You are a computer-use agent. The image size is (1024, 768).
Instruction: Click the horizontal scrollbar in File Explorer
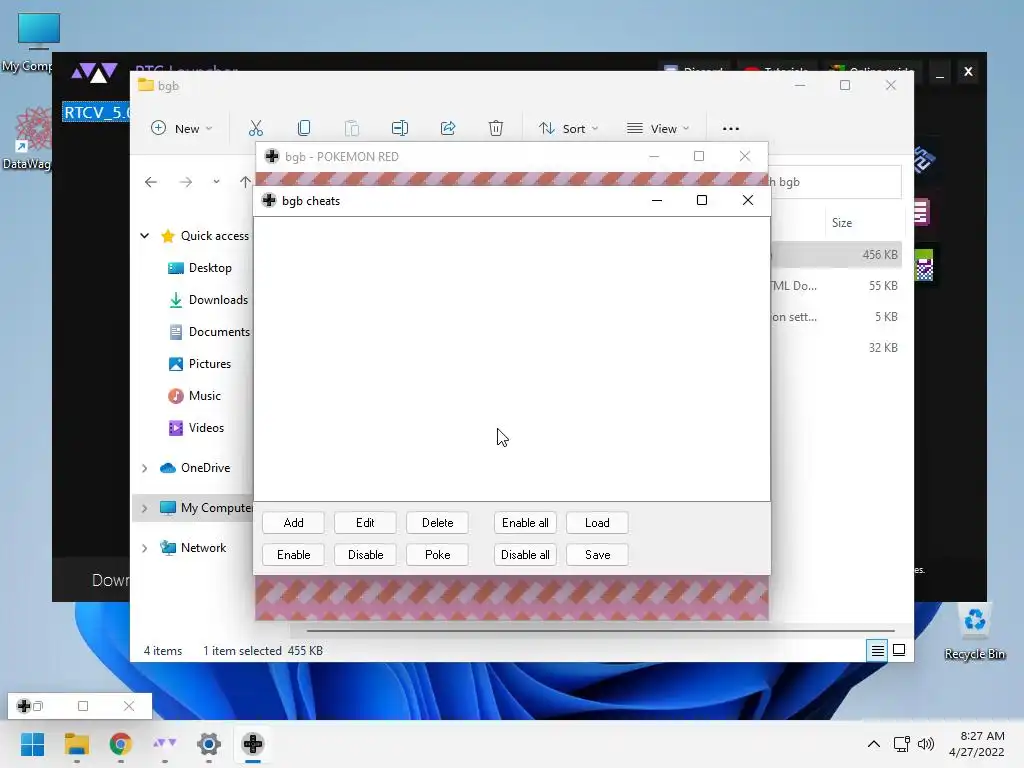pyautogui.click(x=600, y=631)
